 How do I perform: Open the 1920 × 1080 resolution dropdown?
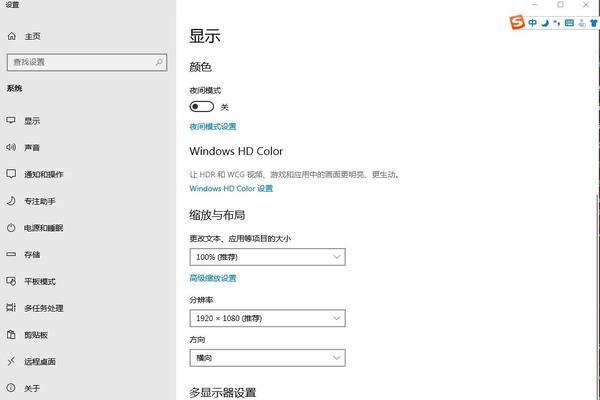point(267,318)
